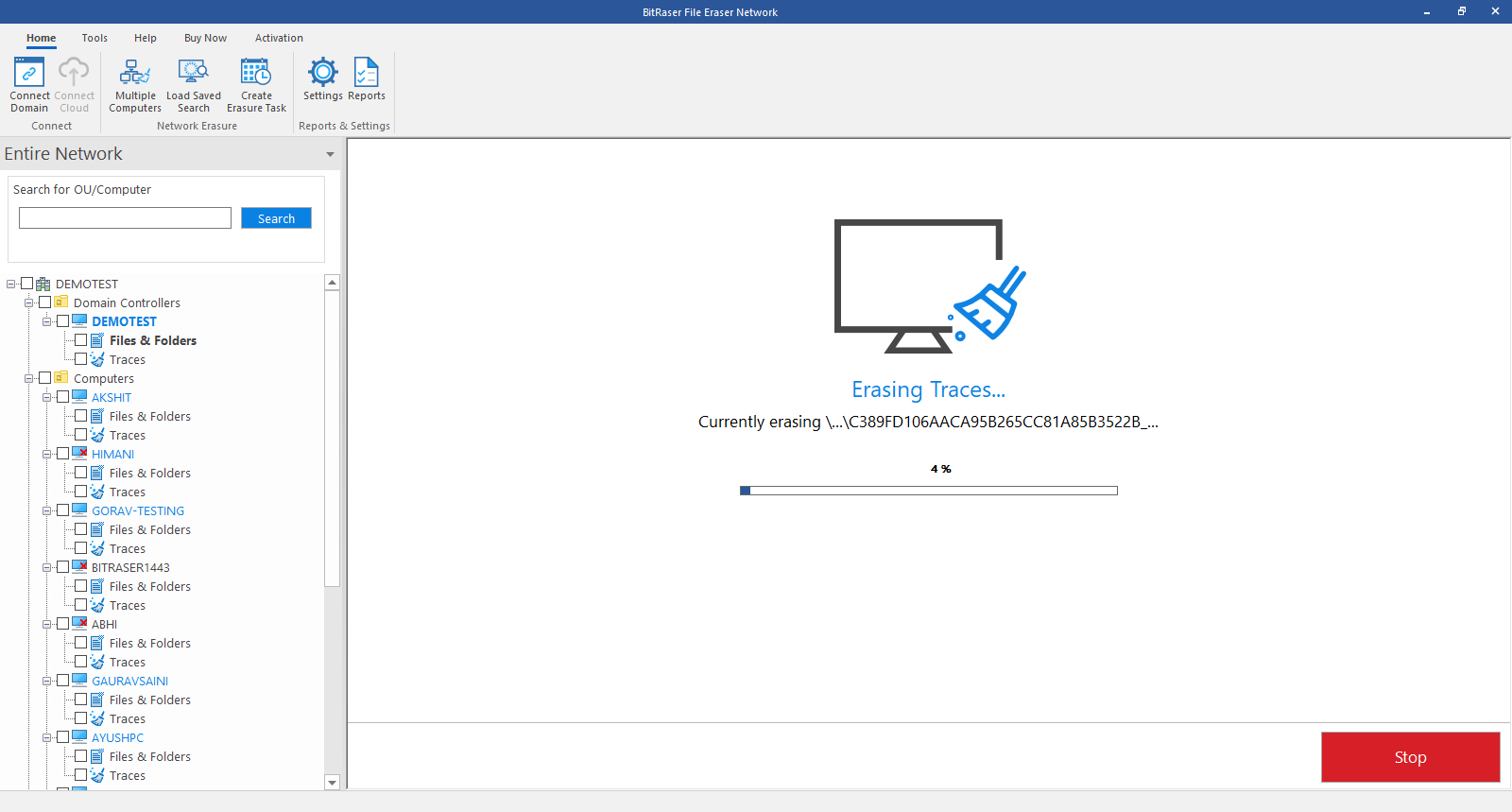Image resolution: width=1512 pixels, height=812 pixels.
Task: Open the Help ribbon tab
Action: [x=146, y=38]
